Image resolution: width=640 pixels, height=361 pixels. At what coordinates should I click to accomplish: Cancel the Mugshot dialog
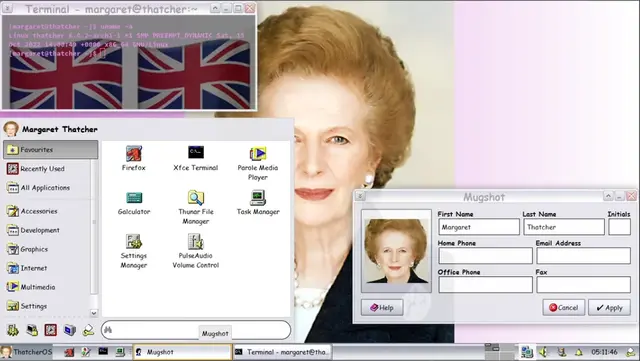[x=564, y=308]
